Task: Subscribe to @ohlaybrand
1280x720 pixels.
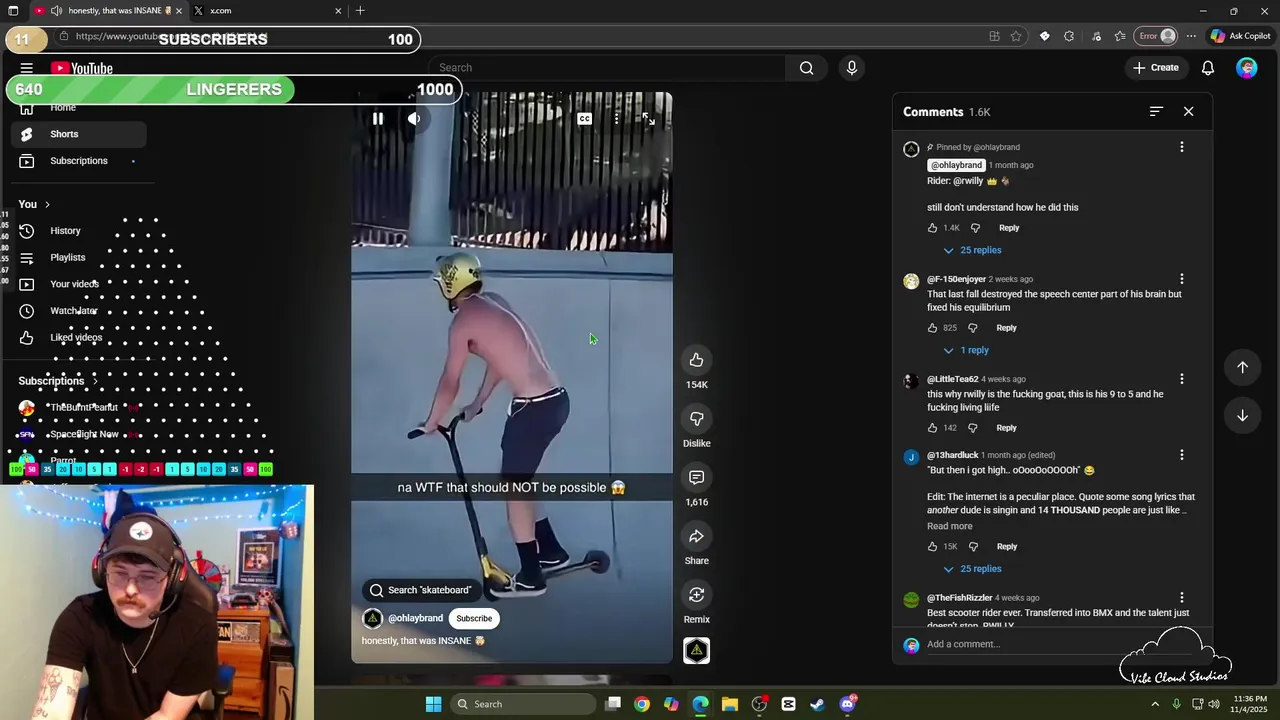Action: [x=474, y=618]
